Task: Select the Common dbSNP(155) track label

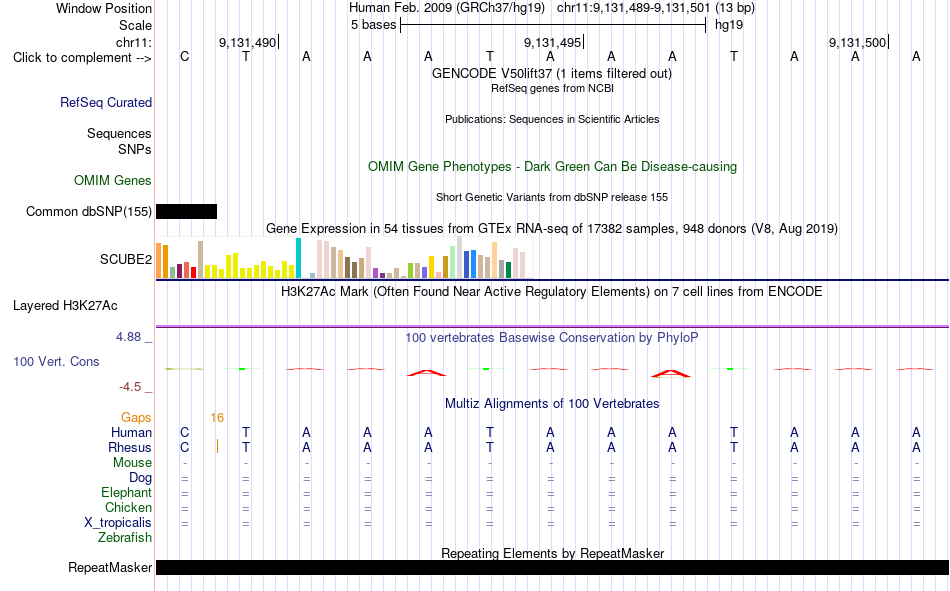Action: (x=89, y=212)
